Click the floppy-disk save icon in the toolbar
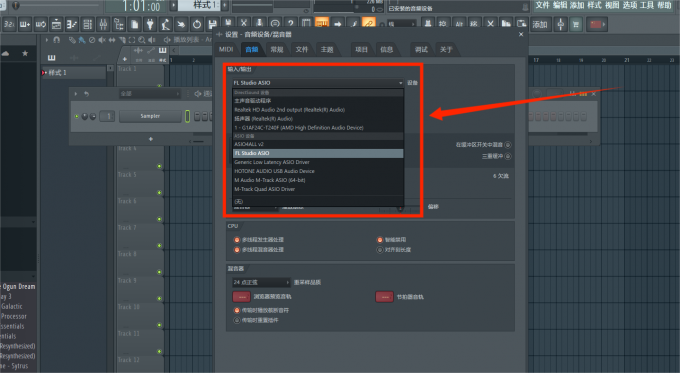 [x=212, y=24]
